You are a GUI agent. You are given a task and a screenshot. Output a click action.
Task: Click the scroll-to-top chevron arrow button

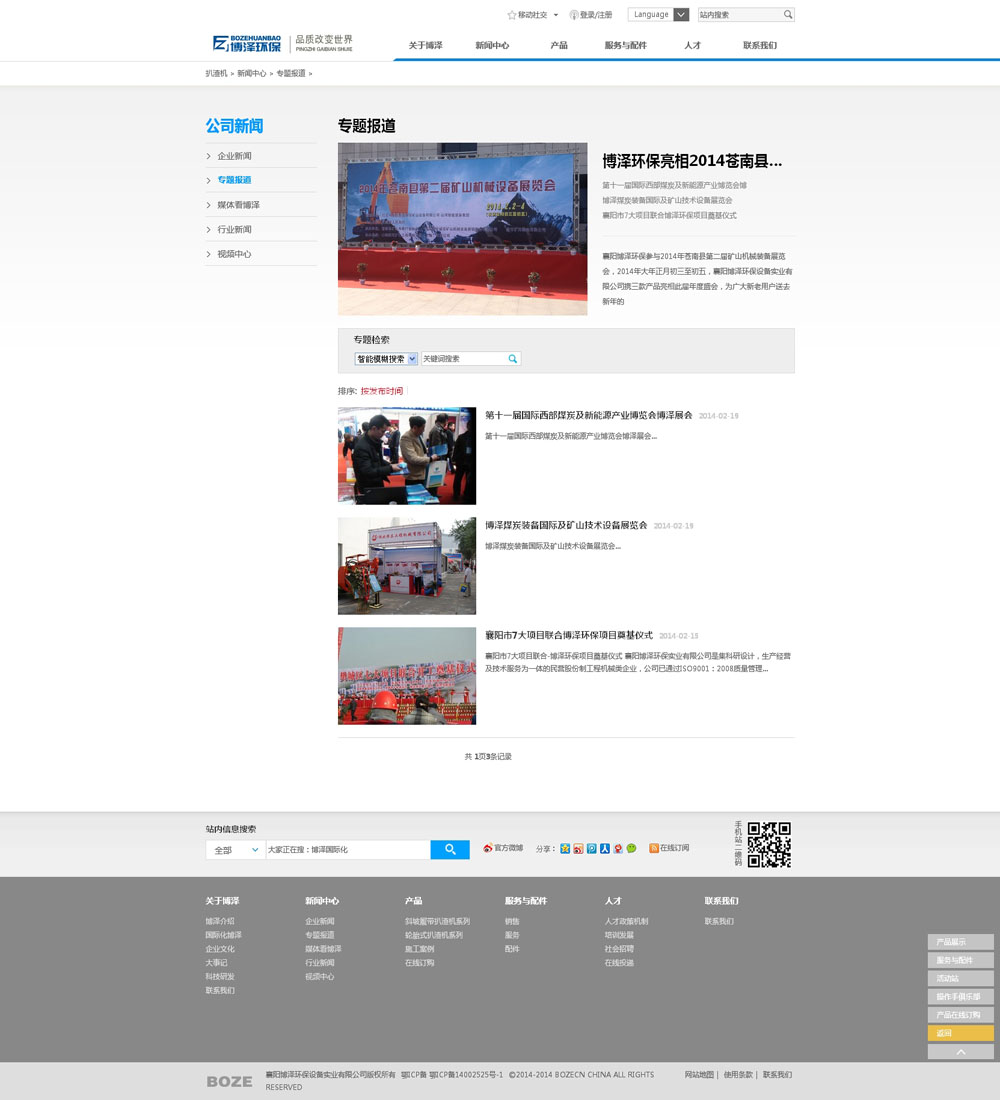[960, 1052]
